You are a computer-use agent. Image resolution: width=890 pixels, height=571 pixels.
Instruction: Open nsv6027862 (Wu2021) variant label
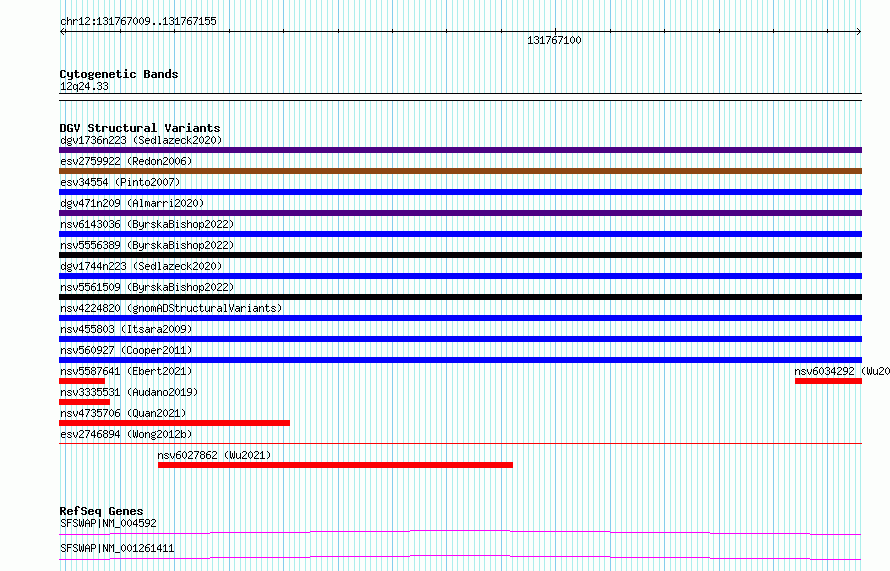point(214,455)
